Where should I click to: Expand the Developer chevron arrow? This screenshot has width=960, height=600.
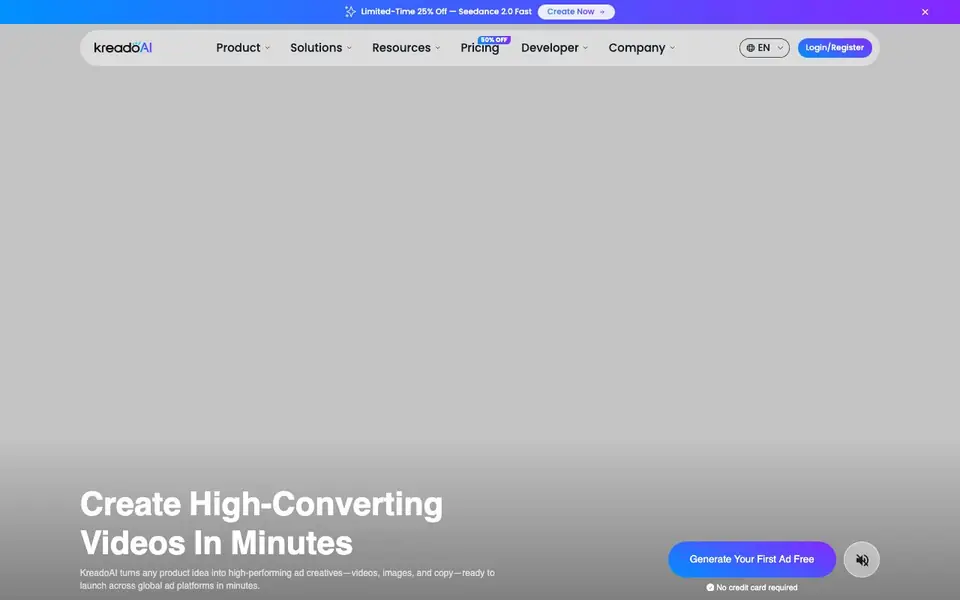585,48
